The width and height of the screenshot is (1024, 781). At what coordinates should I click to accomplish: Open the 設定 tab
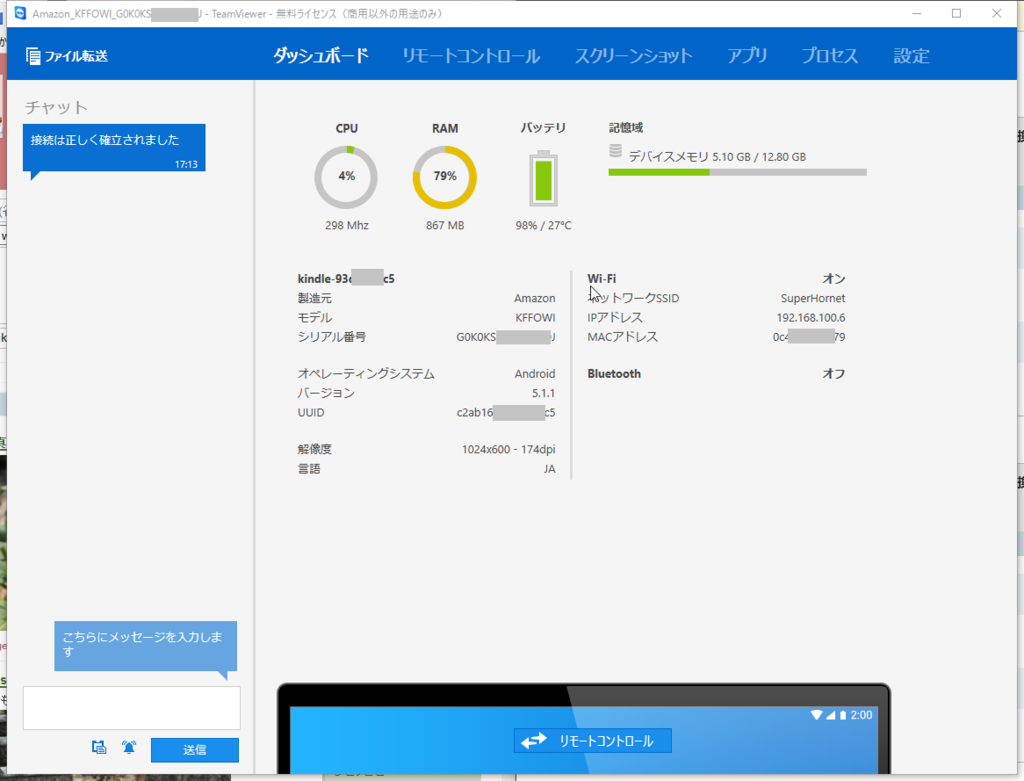click(911, 56)
